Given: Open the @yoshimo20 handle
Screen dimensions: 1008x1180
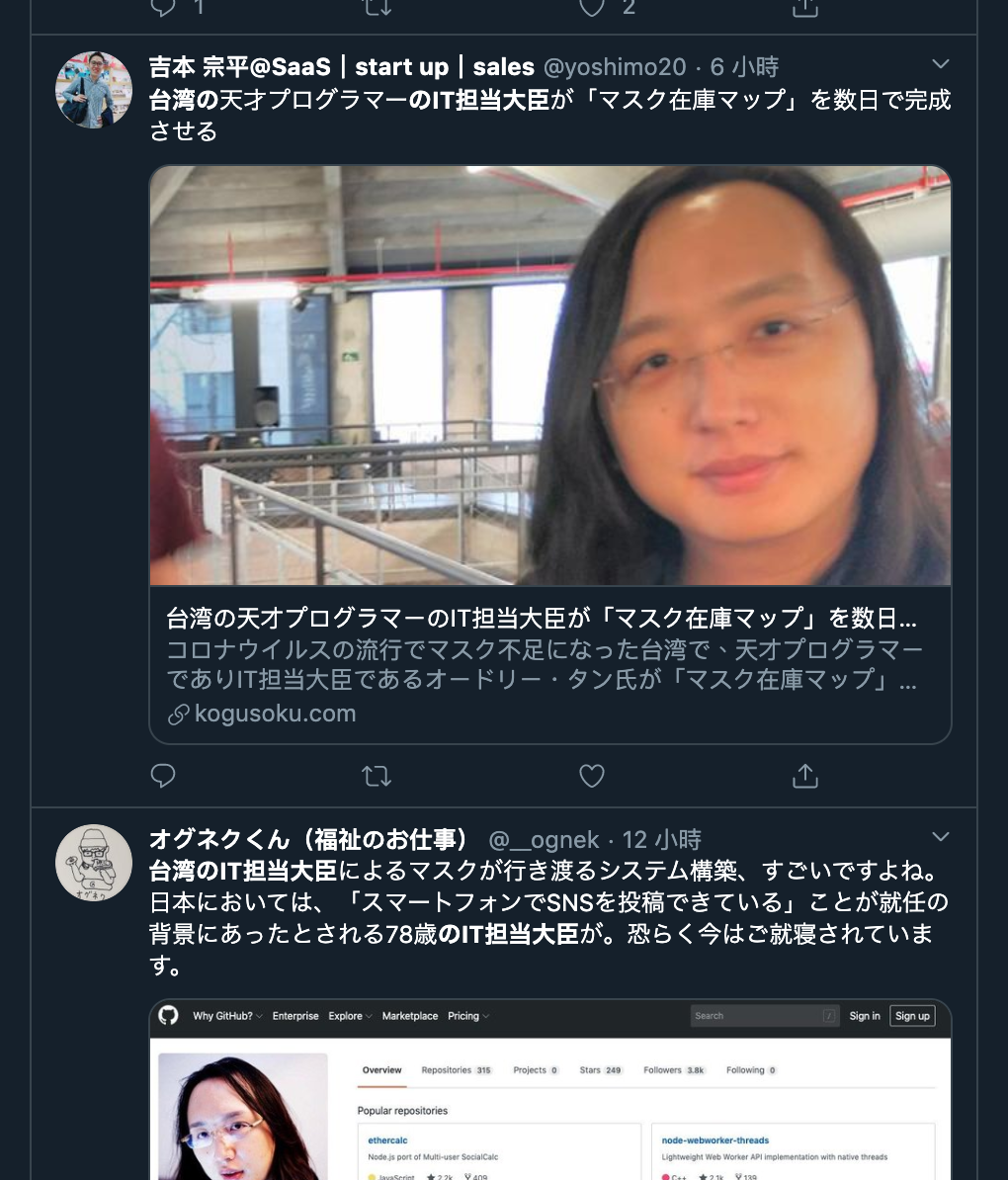Looking at the screenshot, I should click(615, 67).
